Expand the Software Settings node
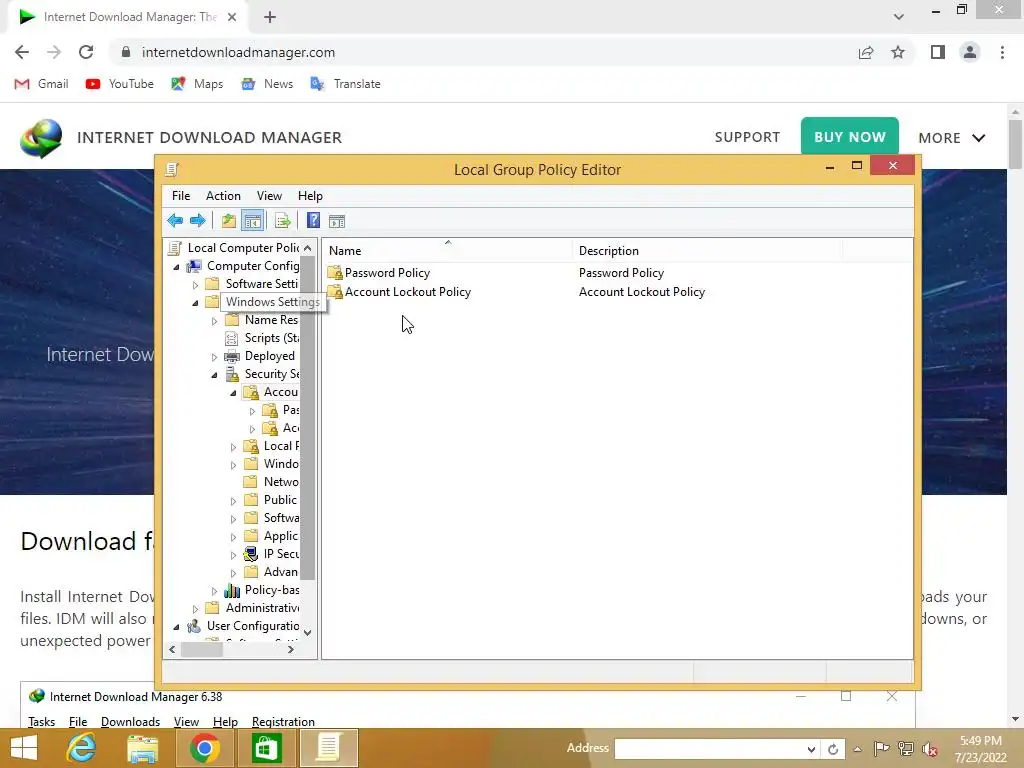This screenshot has width=1024, height=768. (x=195, y=285)
